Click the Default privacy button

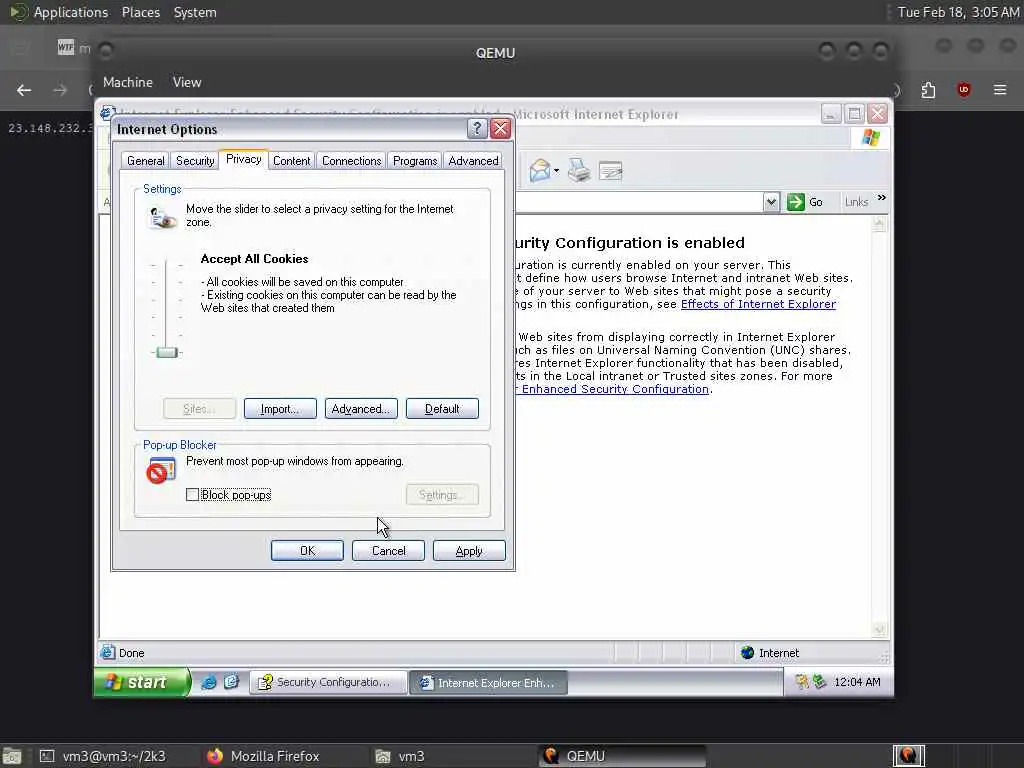(442, 409)
